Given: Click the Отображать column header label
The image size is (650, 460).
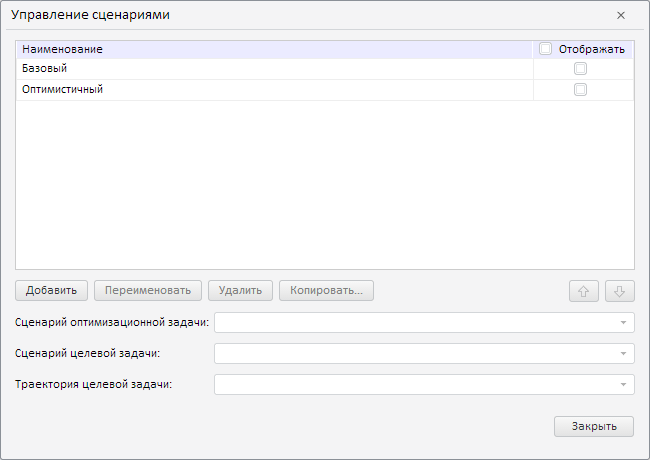Looking at the screenshot, I should point(592,48).
